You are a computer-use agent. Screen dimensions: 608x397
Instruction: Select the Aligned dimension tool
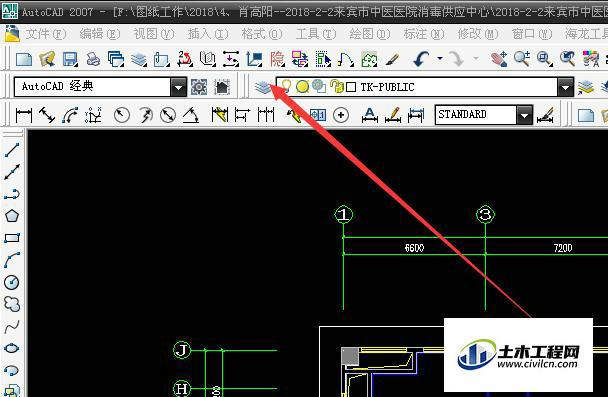(x=47, y=115)
